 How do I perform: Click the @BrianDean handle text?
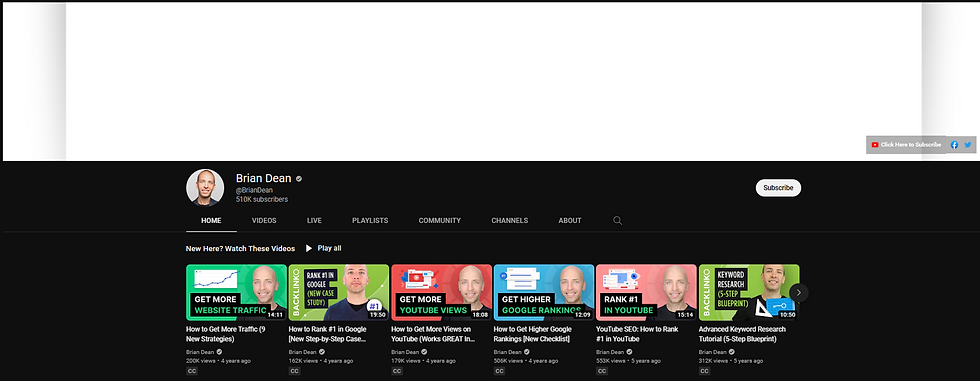[x=254, y=190]
